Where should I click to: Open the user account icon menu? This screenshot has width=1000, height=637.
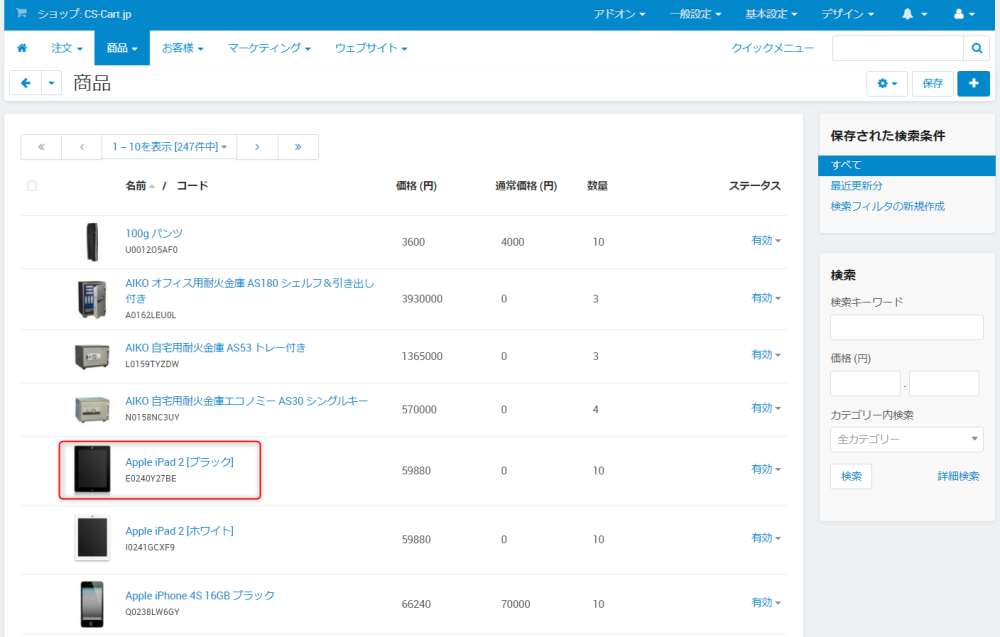pos(964,13)
